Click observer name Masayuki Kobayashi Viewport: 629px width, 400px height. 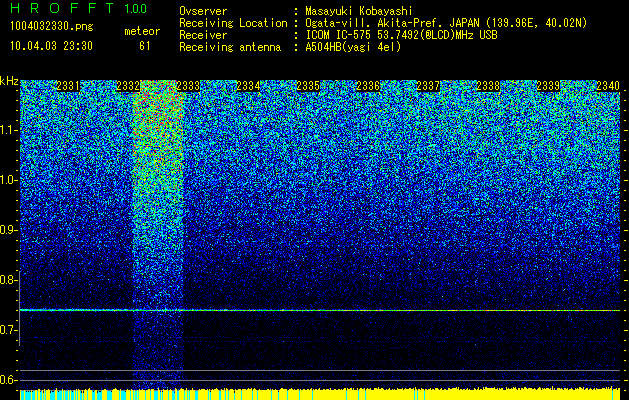pyautogui.click(x=359, y=11)
